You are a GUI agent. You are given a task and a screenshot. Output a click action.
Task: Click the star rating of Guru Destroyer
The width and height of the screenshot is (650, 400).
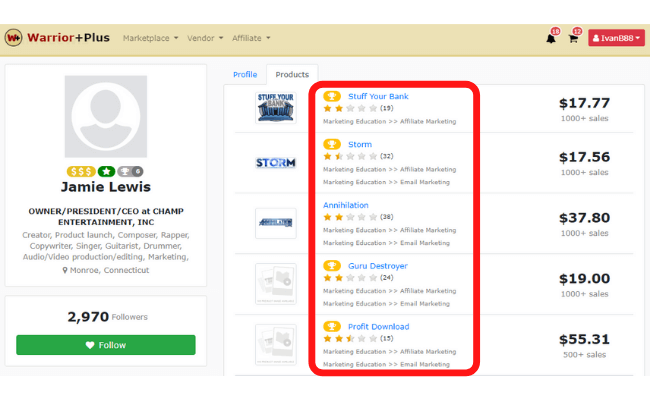[350, 278]
